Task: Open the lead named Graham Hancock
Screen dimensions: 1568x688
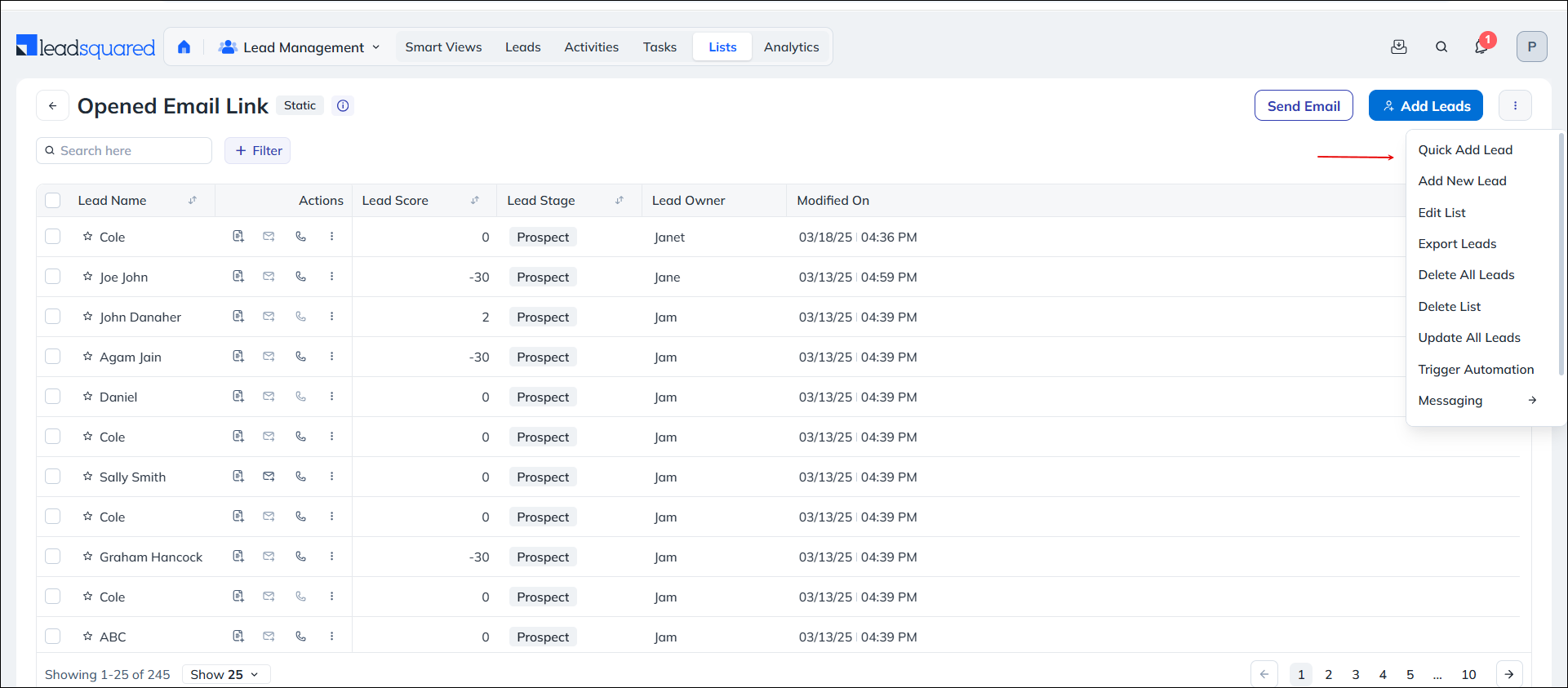Action: [x=151, y=557]
